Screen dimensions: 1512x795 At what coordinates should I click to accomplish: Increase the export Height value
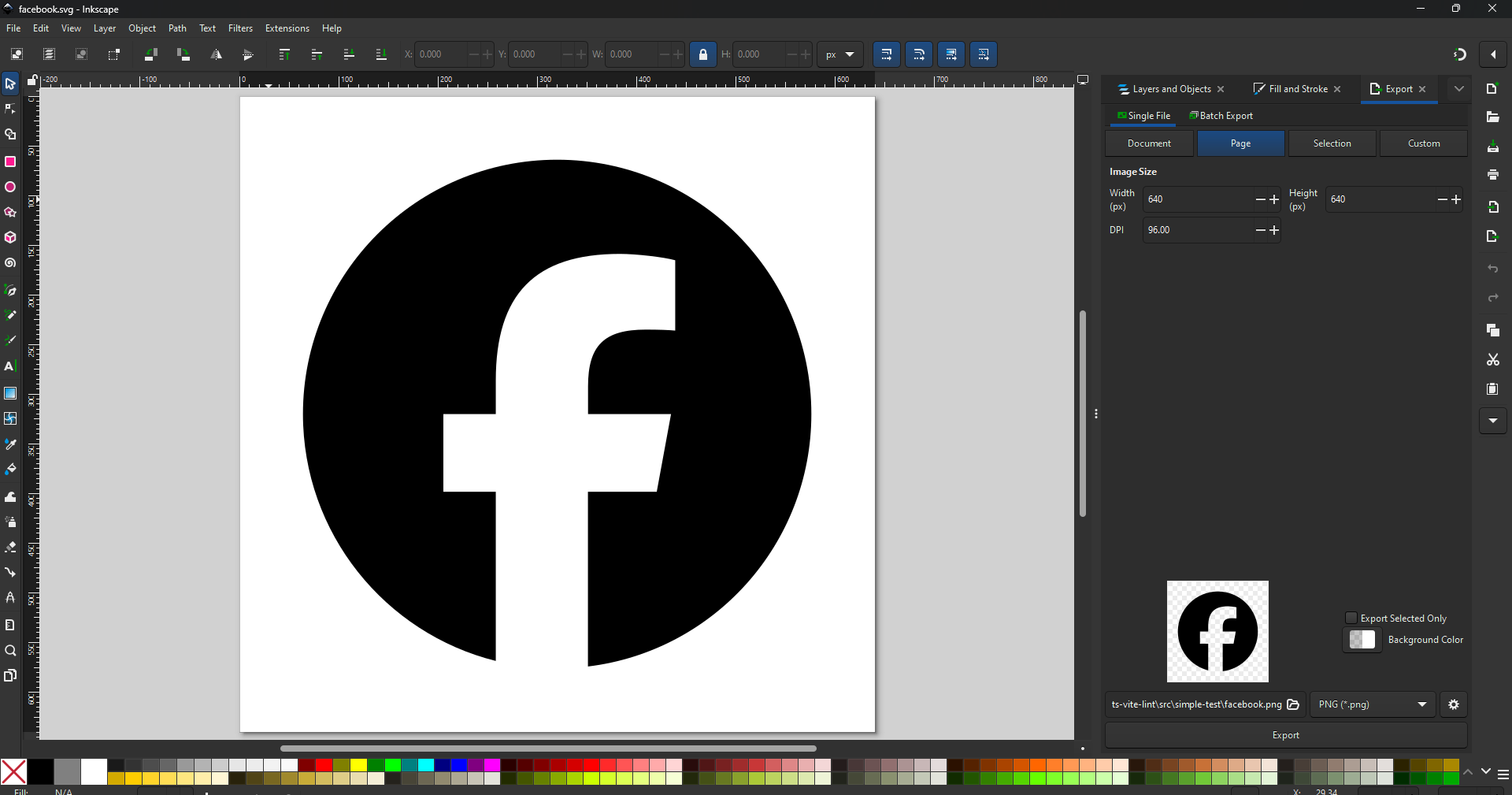(x=1457, y=200)
